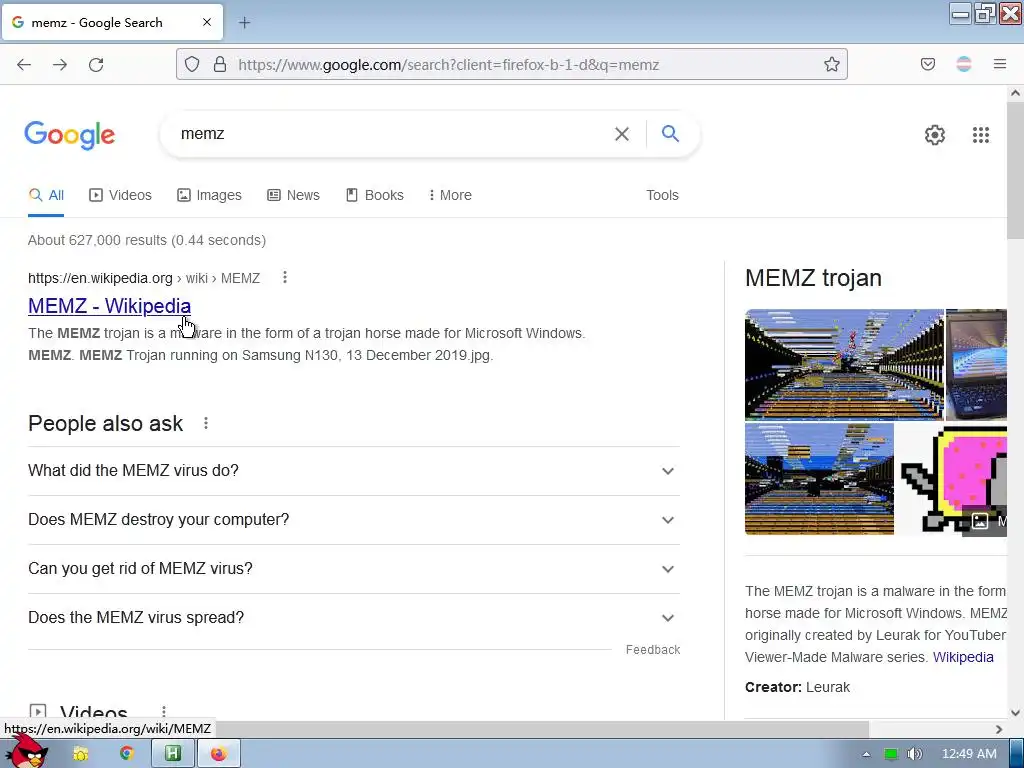Click the scroll up arrow of the page scrollbar
The height and width of the screenshot is (768, 1024).
click(x=1015, y=93)
